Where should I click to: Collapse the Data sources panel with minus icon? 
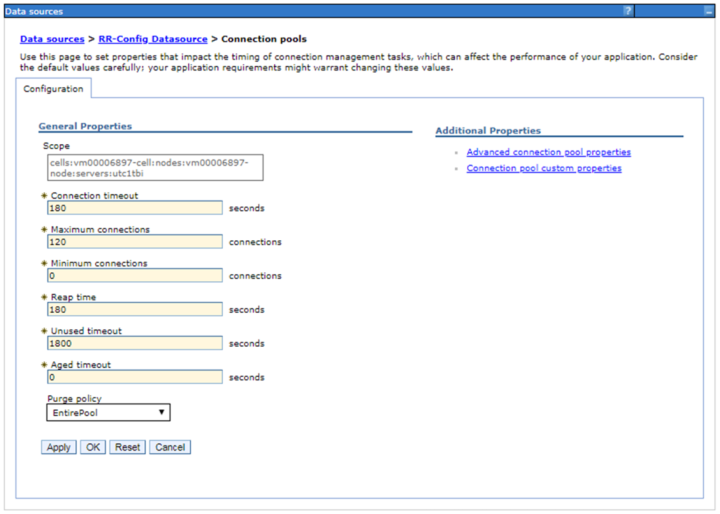point(696,11)
